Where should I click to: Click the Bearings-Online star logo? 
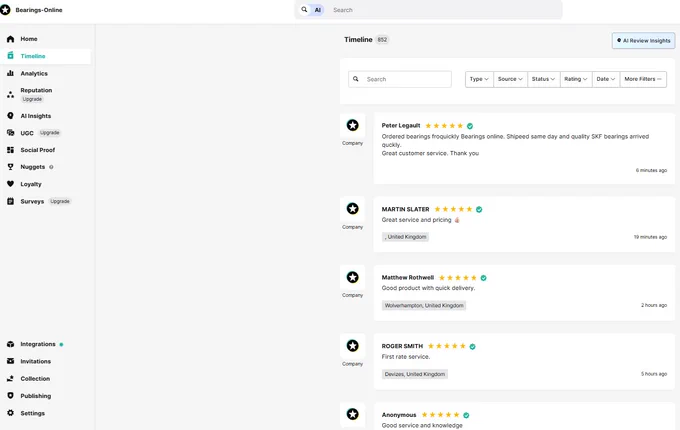(5, 10)
